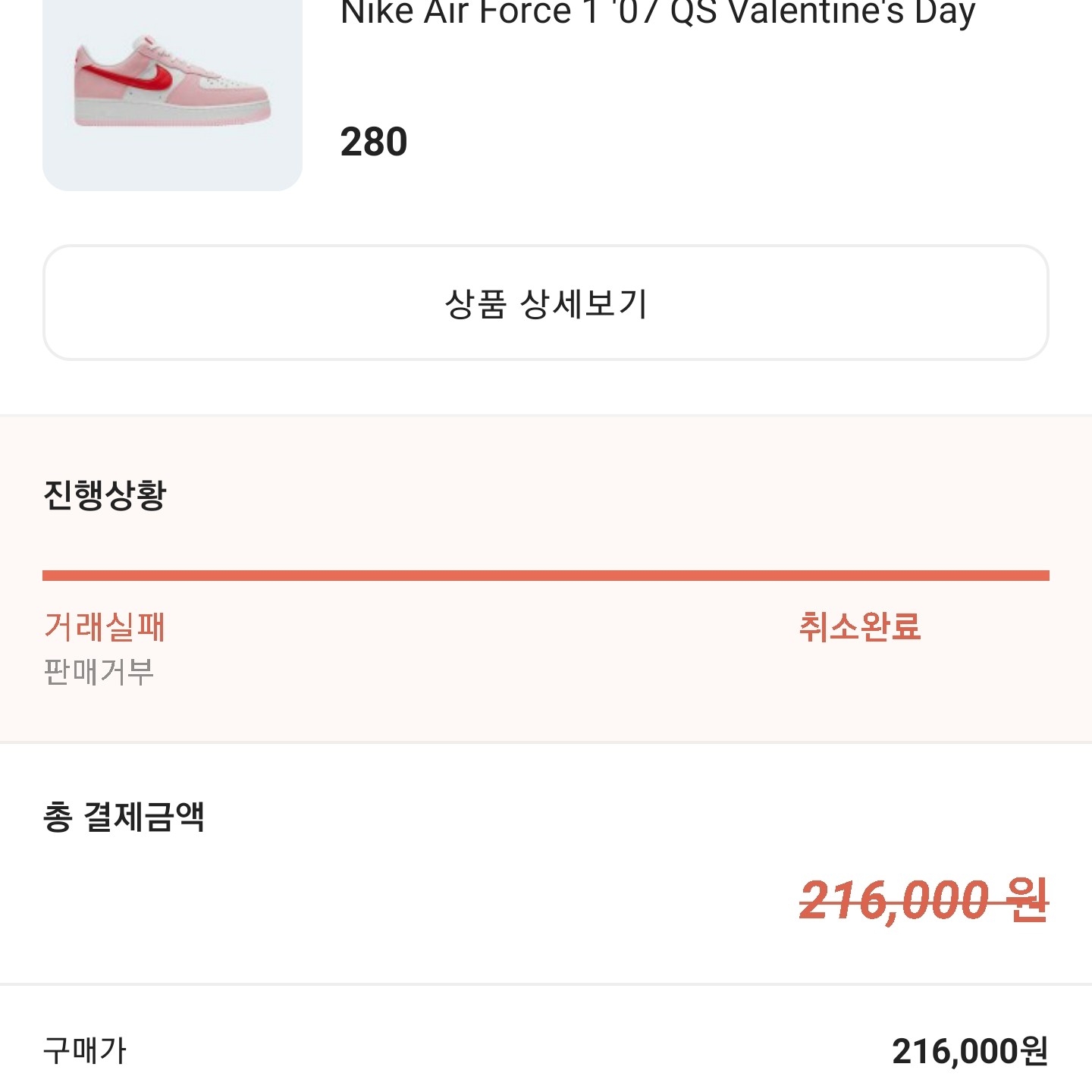1092x1092 pixels.
Task: Open 상품 상세보기 product details button
Action: point(546,303)
